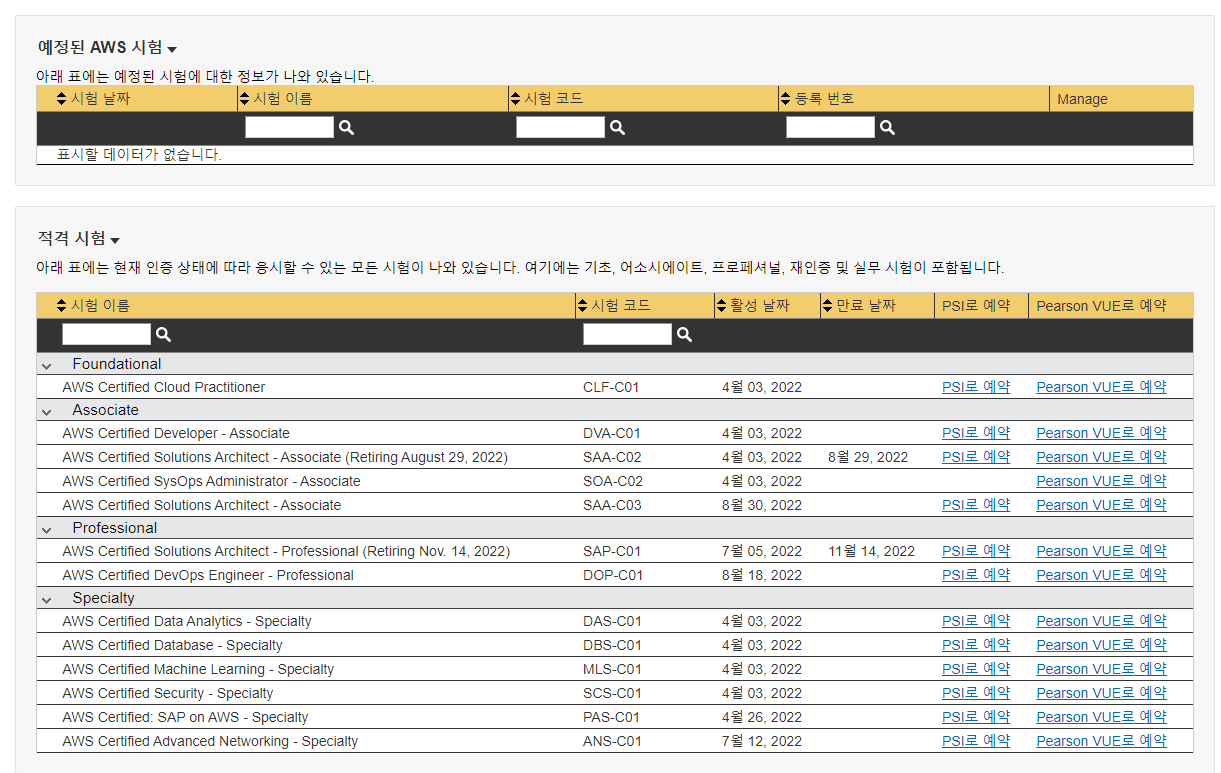Viewport: 1221px width, 773px height.
Task: Click search magnifier for eligible exam name
Action: coord(163,335)
